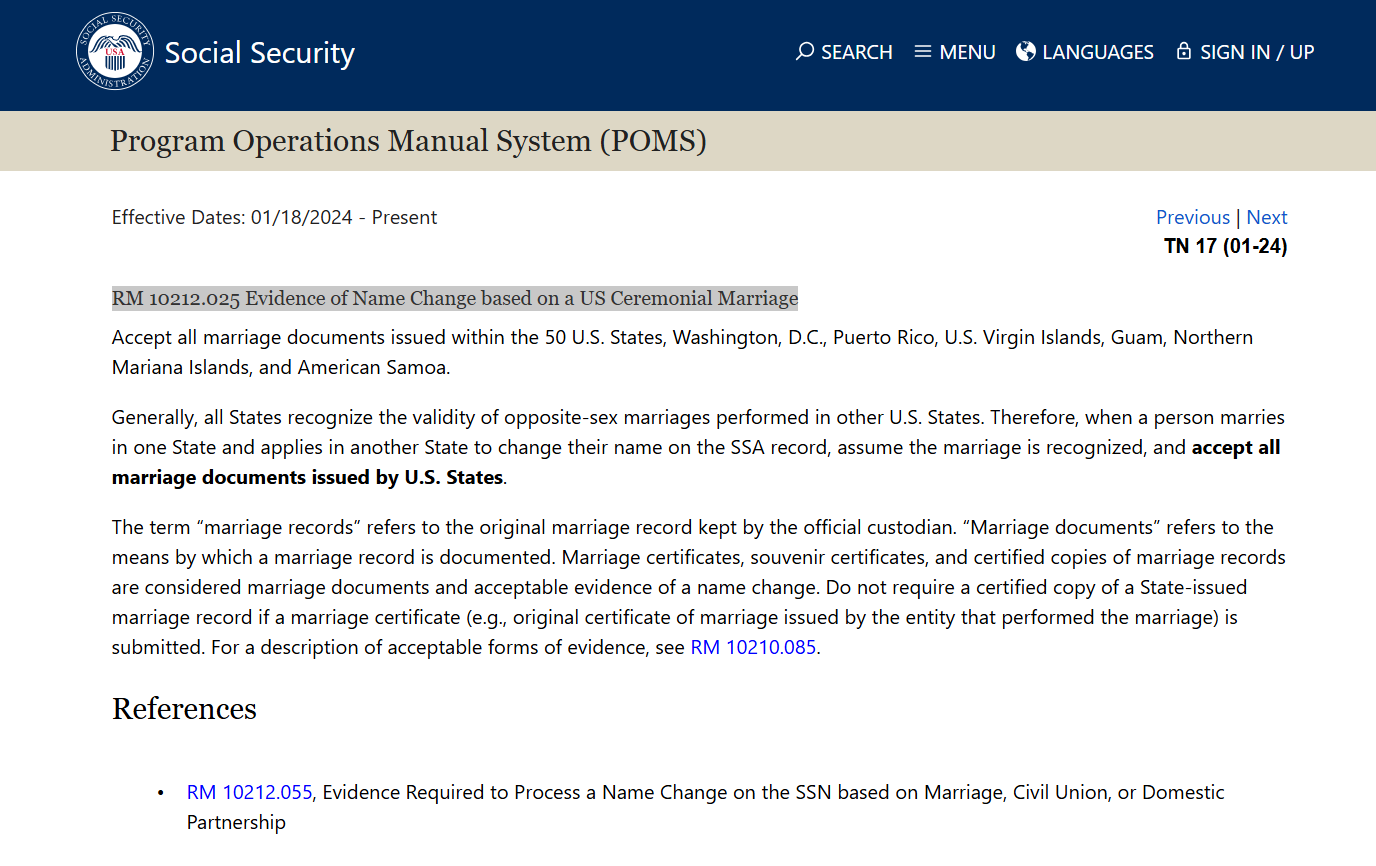Go to the Previous section link
Image resolution: width=1376 pixels, height=866 pixels.
coord(1192,218)
